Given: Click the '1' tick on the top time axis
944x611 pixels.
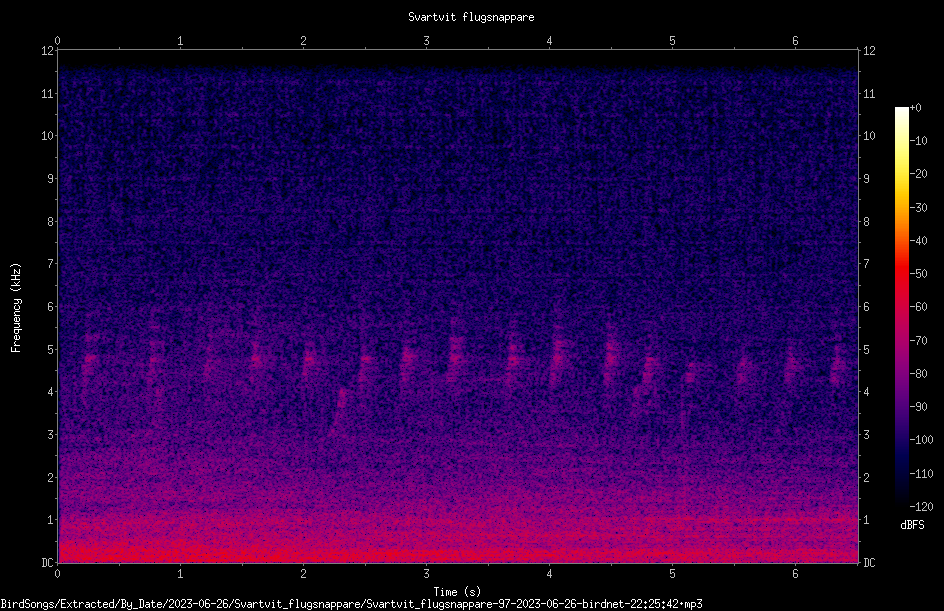Looking at the screenshot, I should coord(180,41).
